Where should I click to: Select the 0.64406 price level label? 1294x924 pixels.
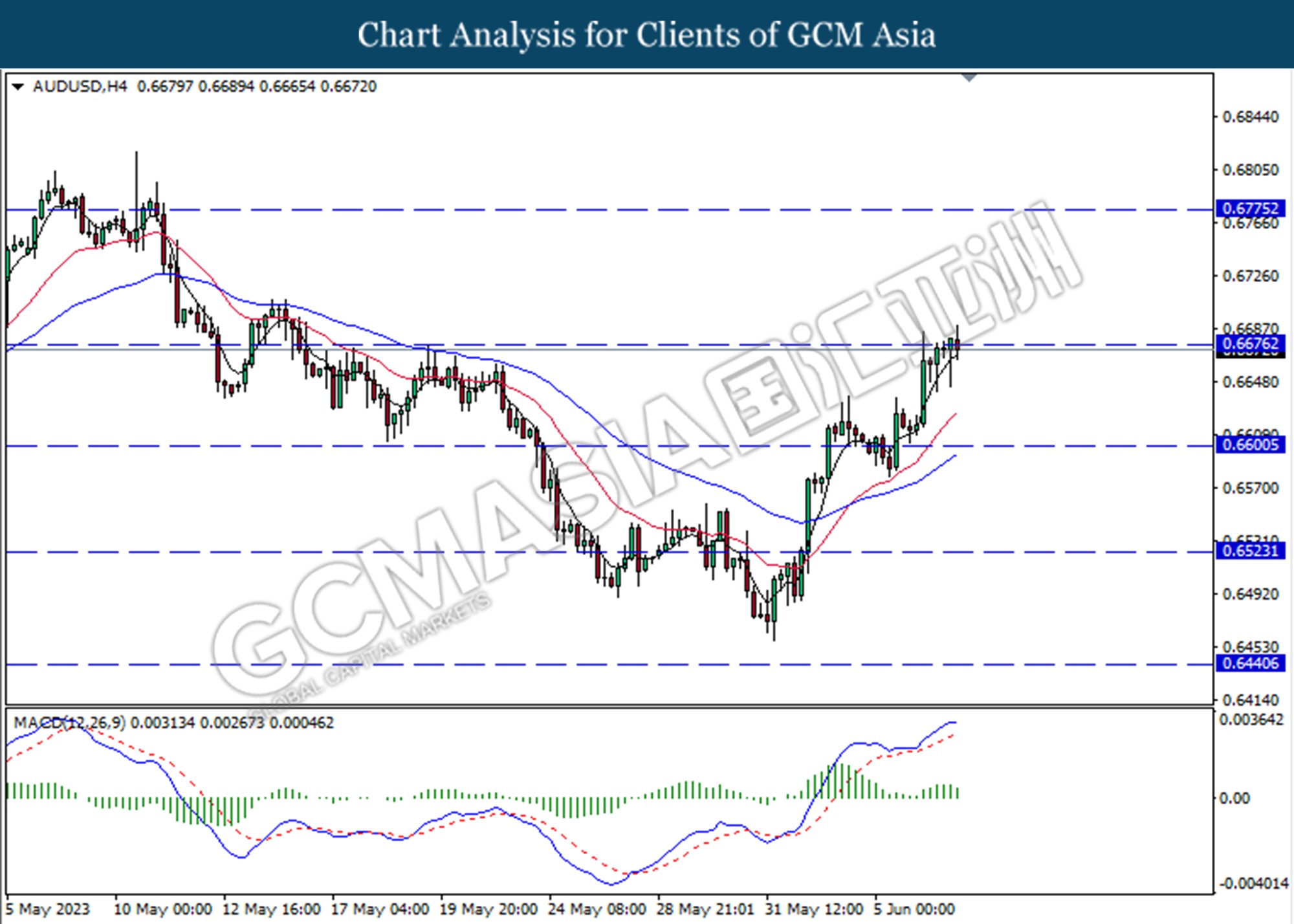point(1250,663)
